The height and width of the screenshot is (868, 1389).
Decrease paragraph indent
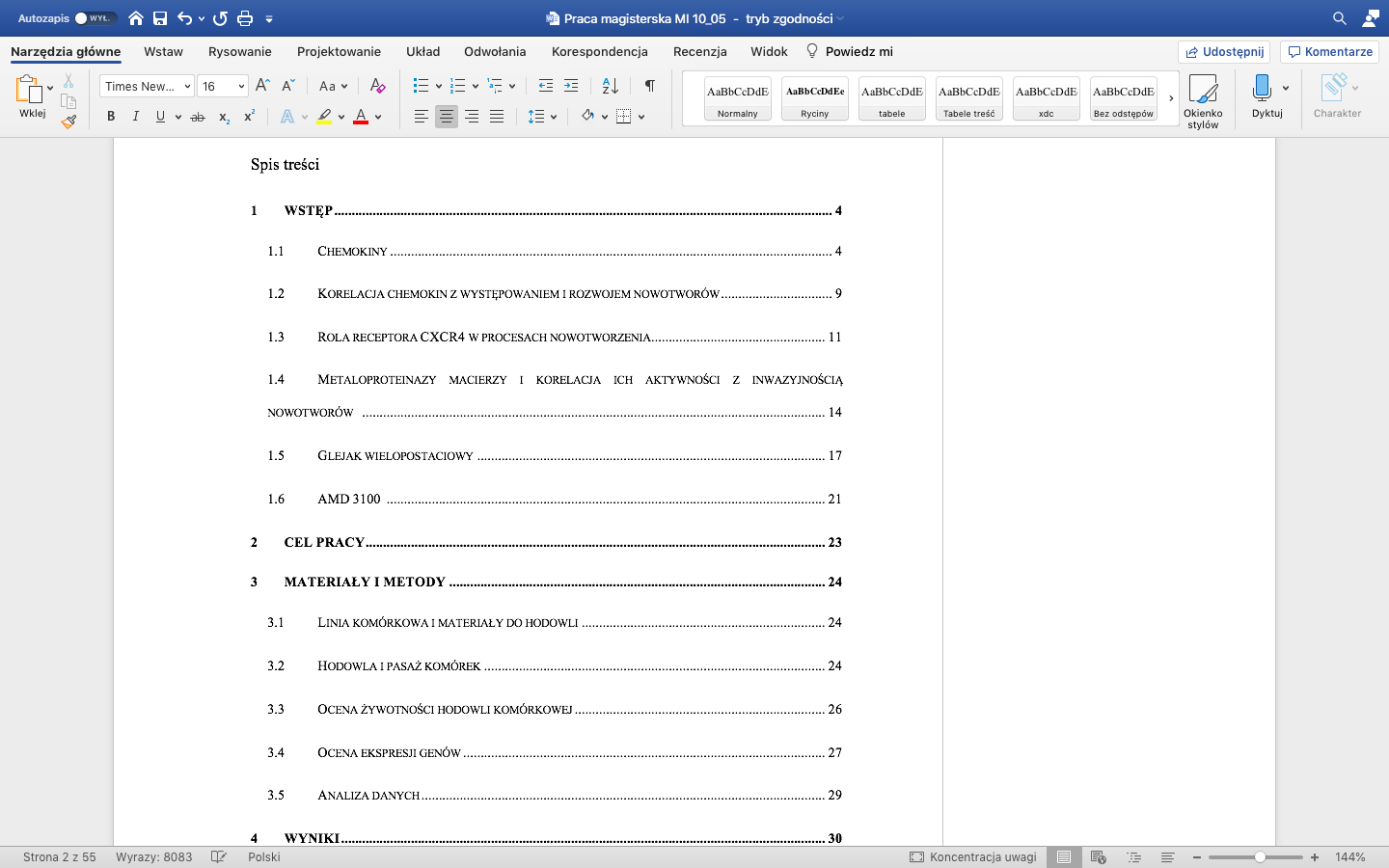click(x=546, y=86)
